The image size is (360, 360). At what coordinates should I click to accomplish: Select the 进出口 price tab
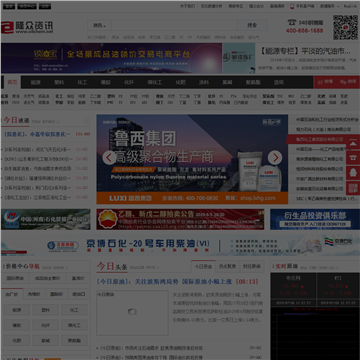[79, 294]
